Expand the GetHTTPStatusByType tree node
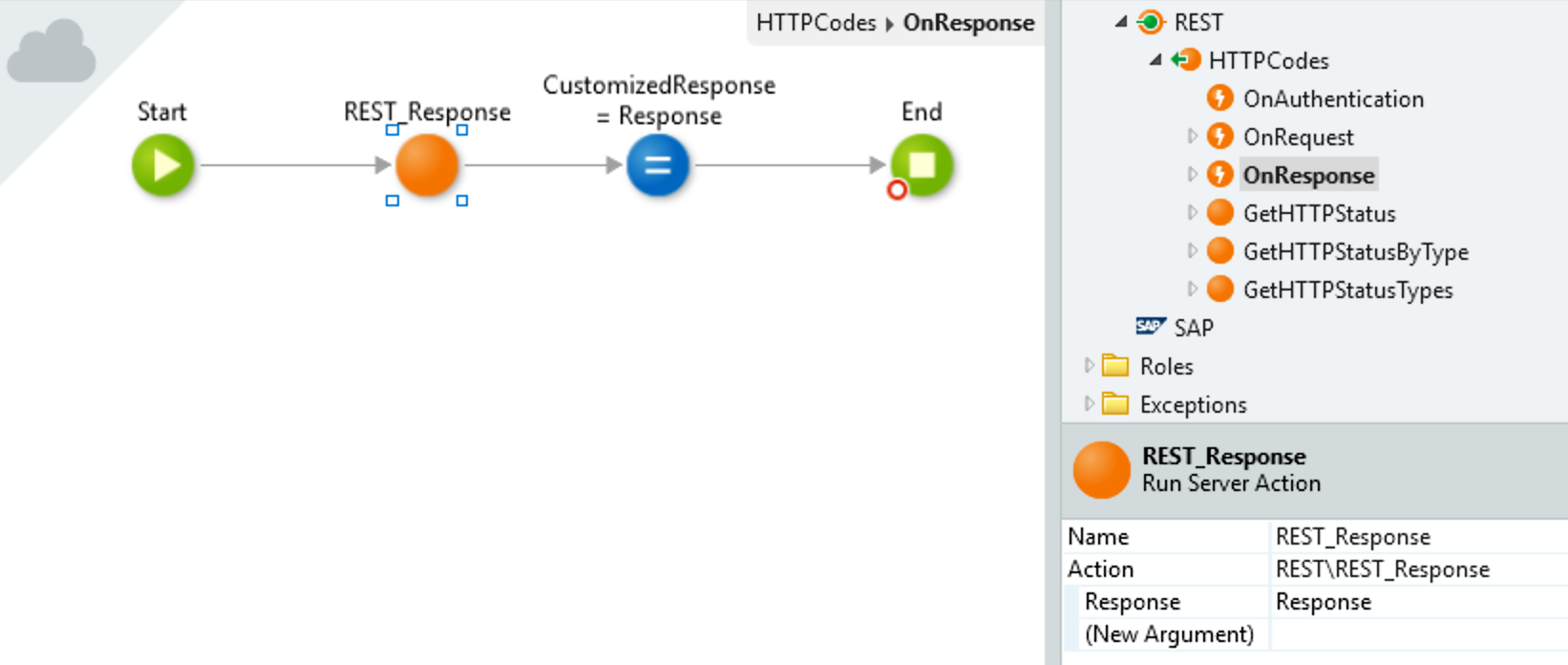Screen dimensions: 1568x665 point(1192,251)
